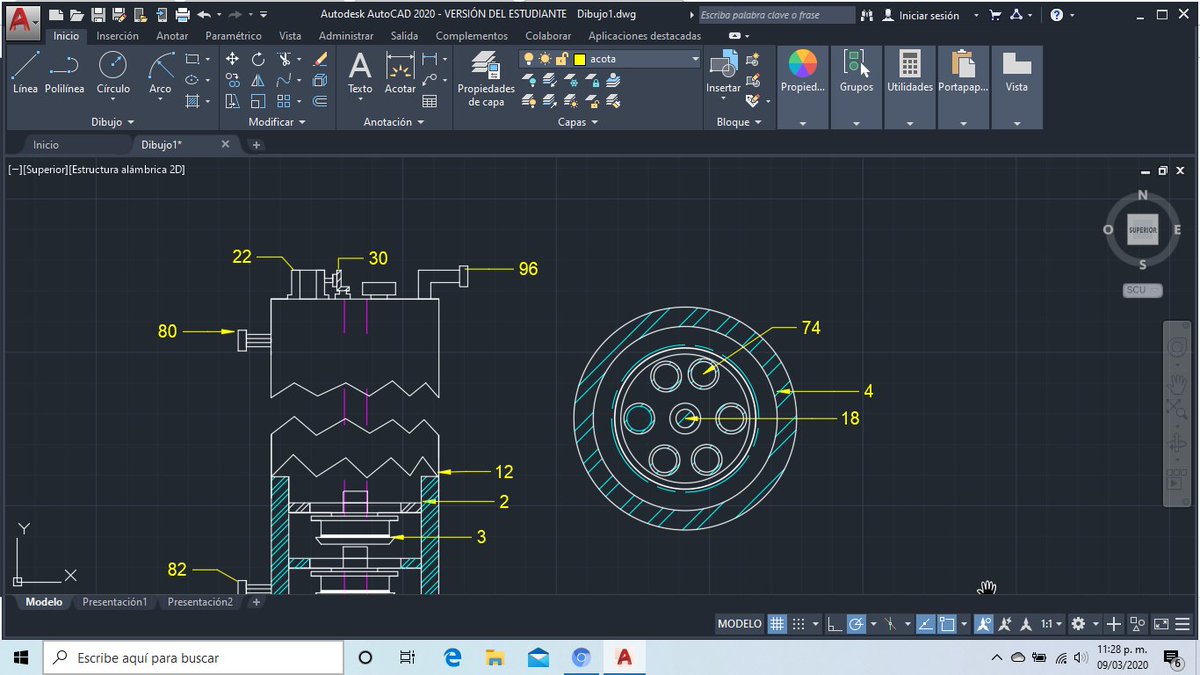Open Propiedades de capa manager

pos(486,78)
